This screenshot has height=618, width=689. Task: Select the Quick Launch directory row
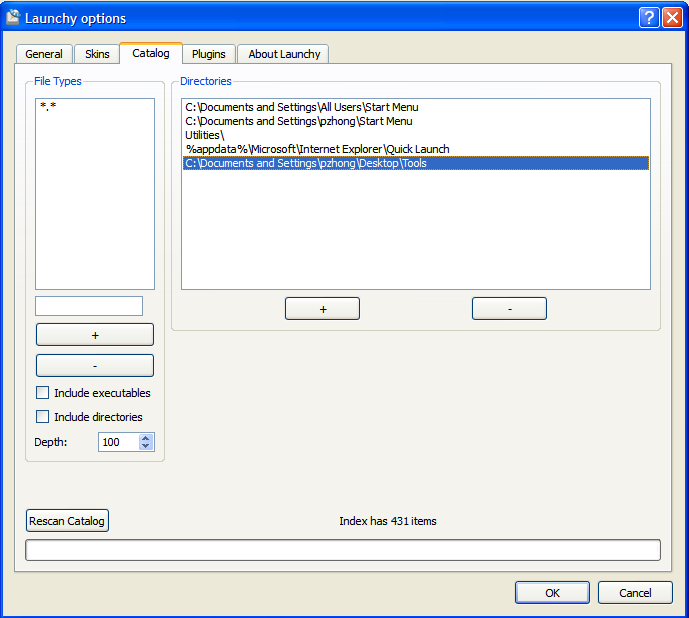click(416, 149)
